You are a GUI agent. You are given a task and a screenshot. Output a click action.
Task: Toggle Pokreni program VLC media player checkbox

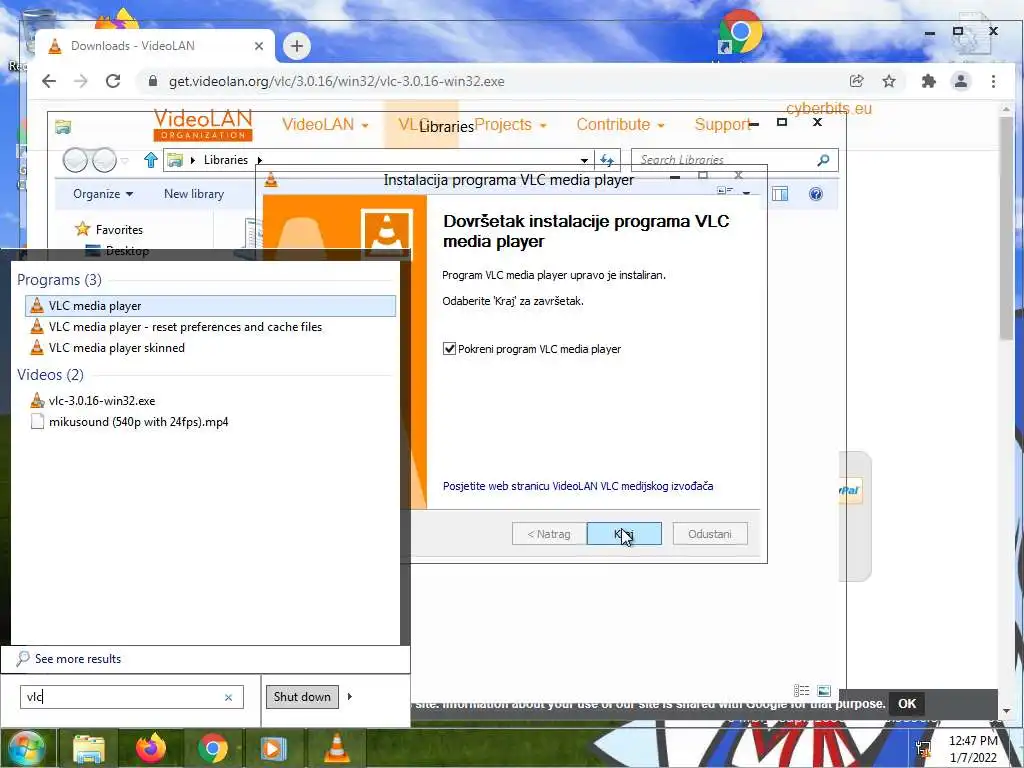[449, 349]
